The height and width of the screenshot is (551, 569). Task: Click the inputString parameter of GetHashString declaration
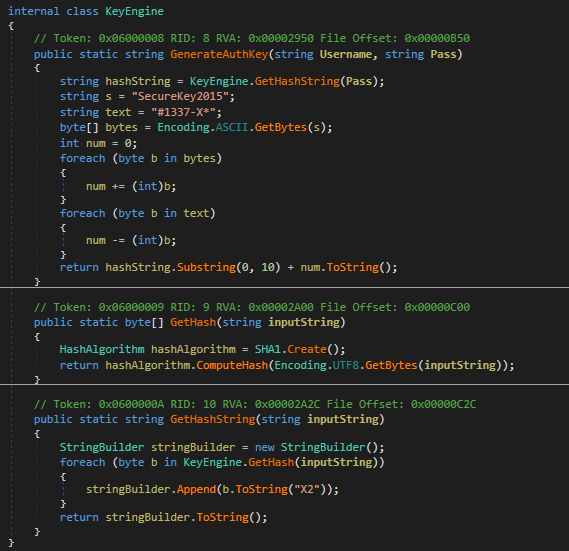tap(343, 419)
